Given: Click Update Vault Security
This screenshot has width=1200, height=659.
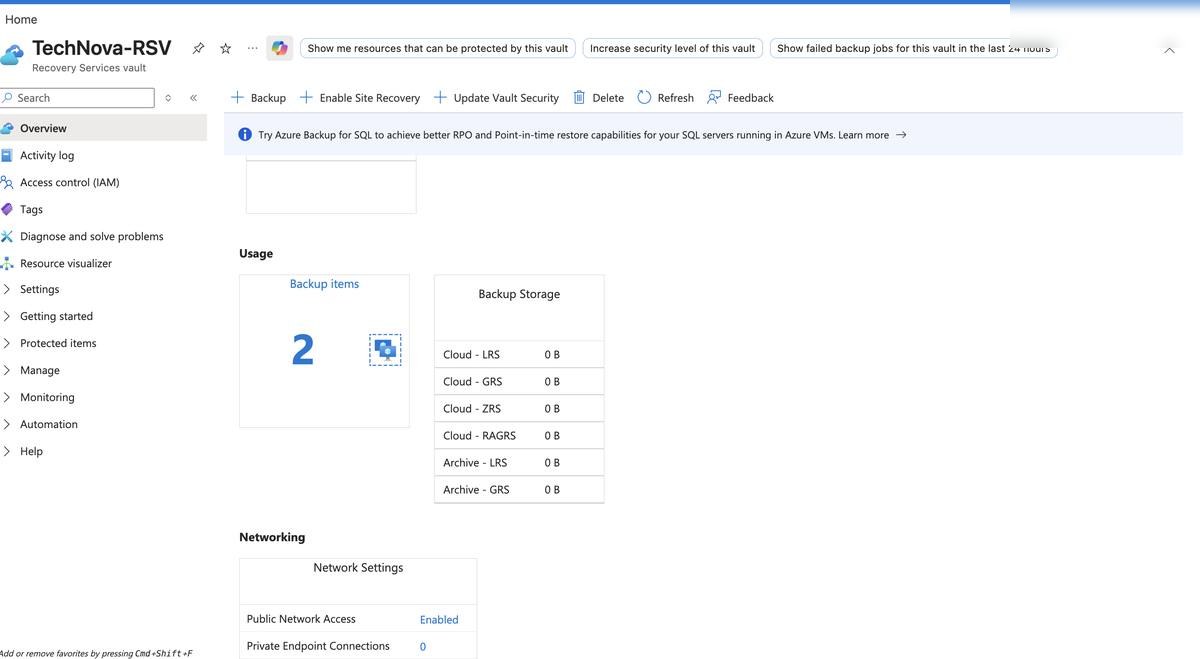Looking at the screenshot, I should coord(496,97).
